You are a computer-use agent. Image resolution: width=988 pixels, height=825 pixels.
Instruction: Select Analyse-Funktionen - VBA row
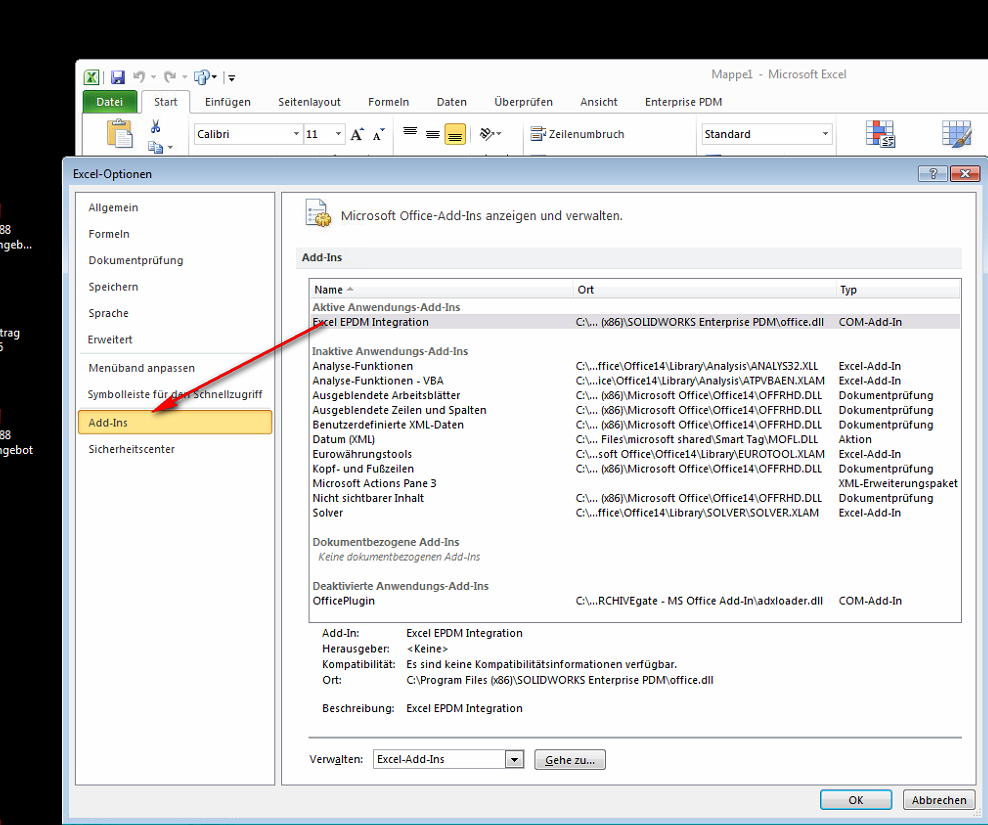635,381
